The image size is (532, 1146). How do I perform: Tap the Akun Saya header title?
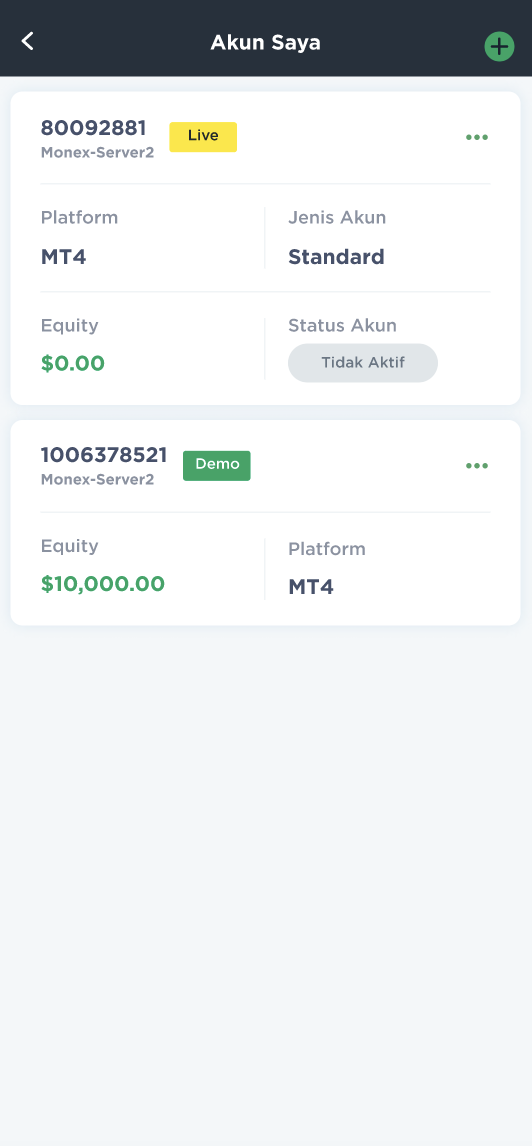[x=265, y=43]
